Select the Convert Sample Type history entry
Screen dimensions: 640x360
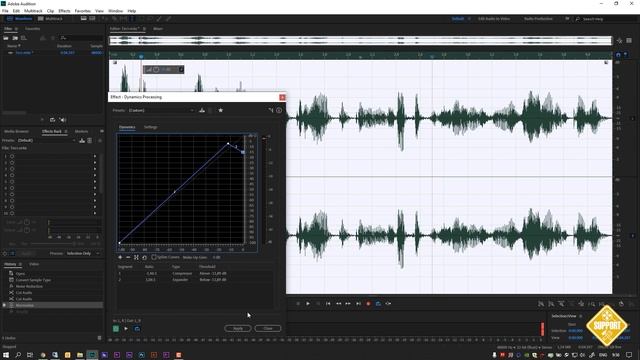tap(33, 280)
